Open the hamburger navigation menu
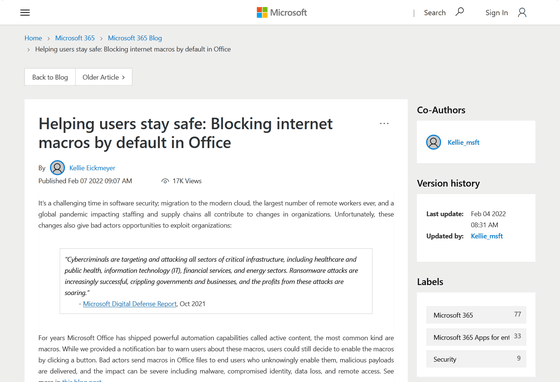The image size is (560, 382). pyautogui.click(x=25, y=12)
